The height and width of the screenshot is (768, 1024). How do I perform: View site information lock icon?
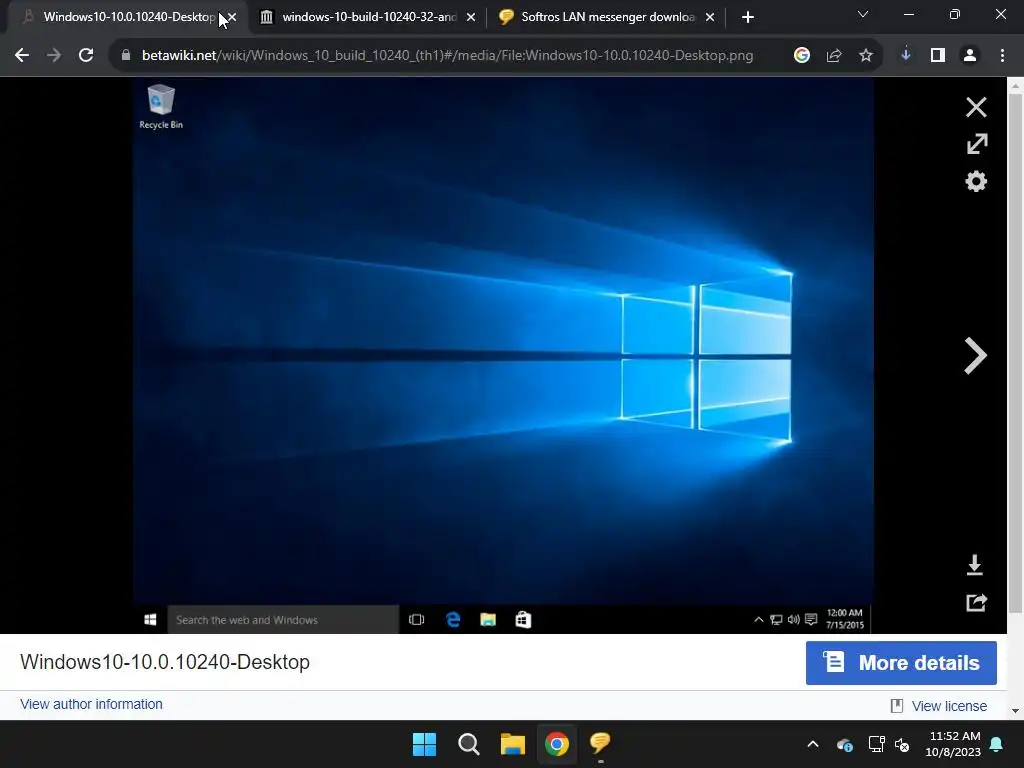point(126,56)
